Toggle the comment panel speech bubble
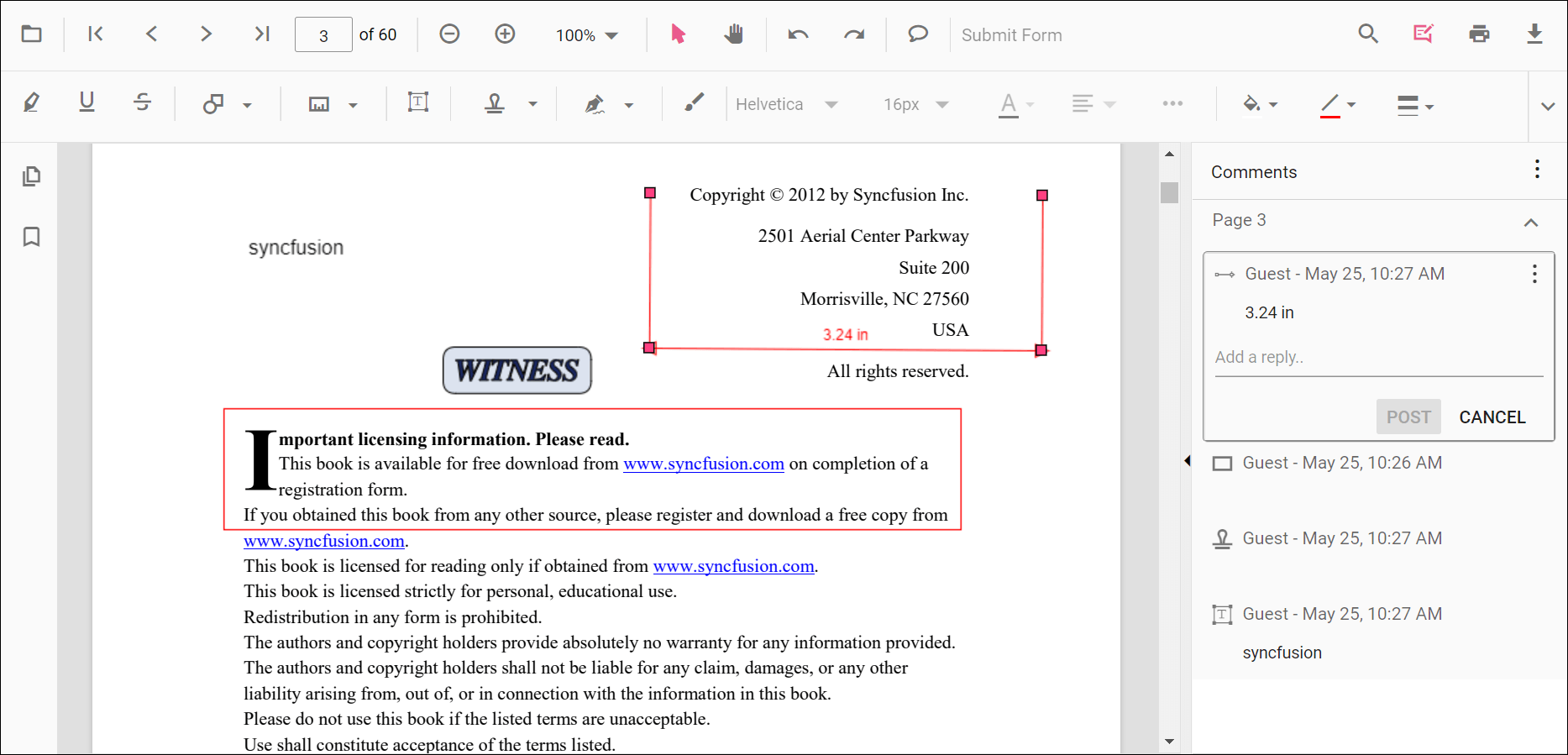The image size is (1568, 755). click(x=918, y=34)
